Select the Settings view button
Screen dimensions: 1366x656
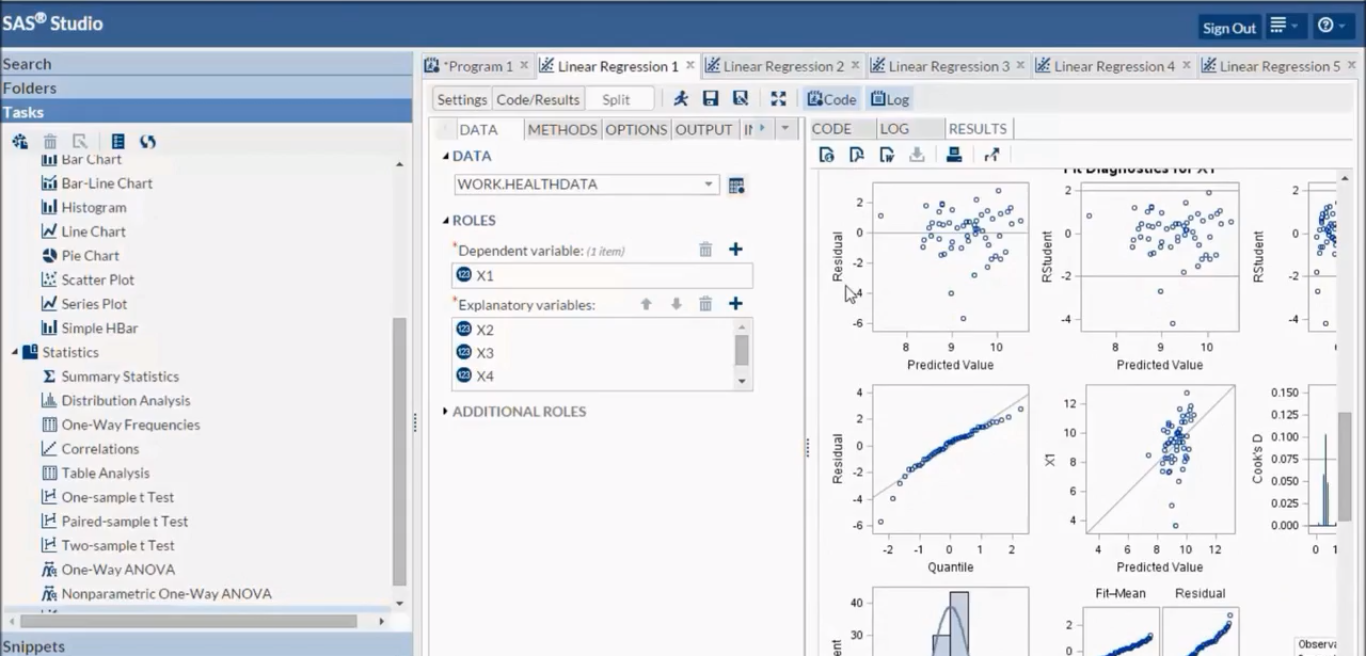tap(462, 99)
